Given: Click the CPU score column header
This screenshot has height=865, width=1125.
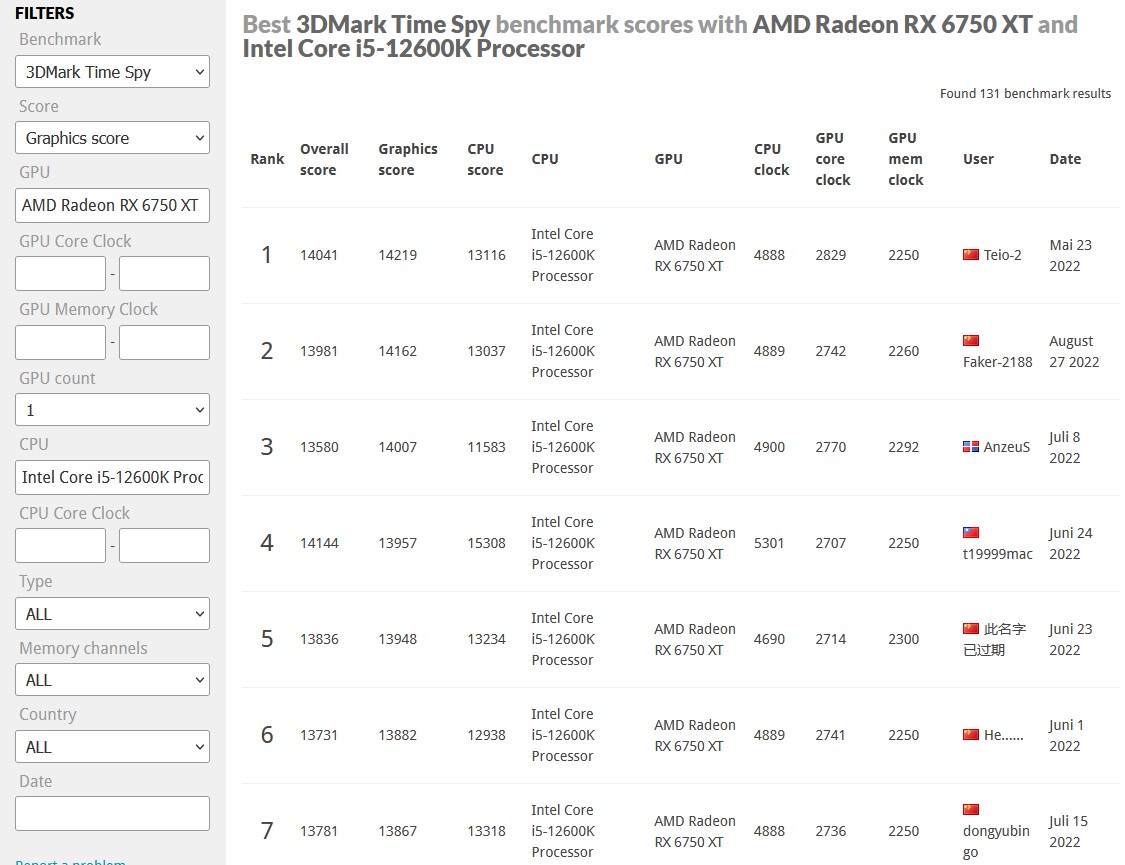Looking at the screenshot, I should [x=485, y=159].
